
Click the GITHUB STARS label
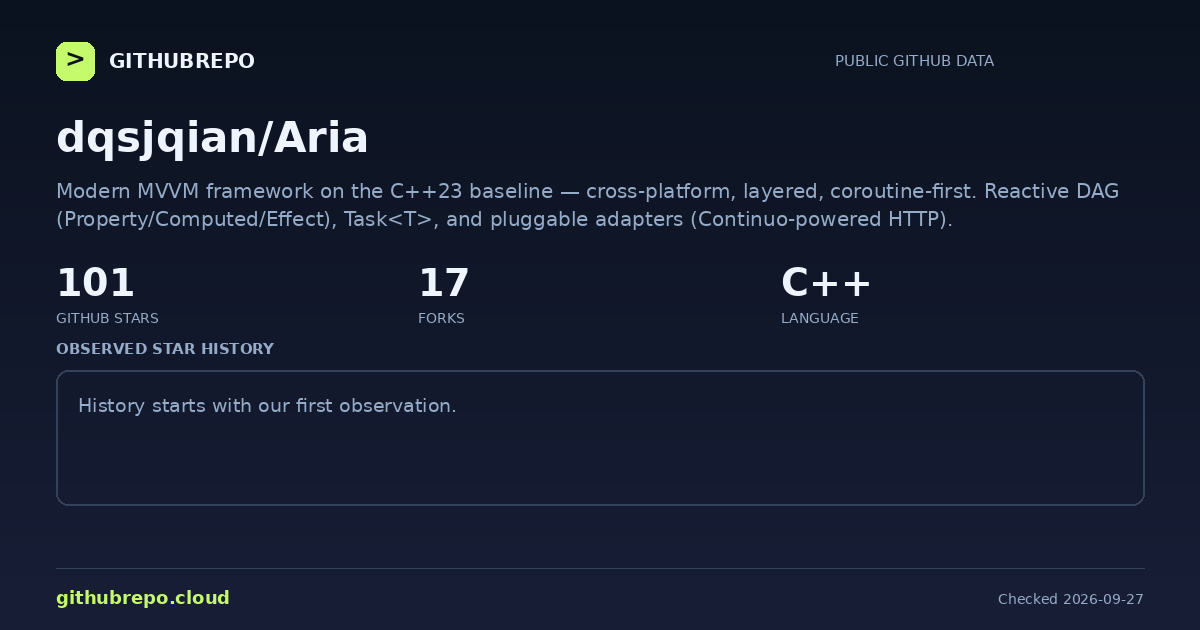point(107,318)
